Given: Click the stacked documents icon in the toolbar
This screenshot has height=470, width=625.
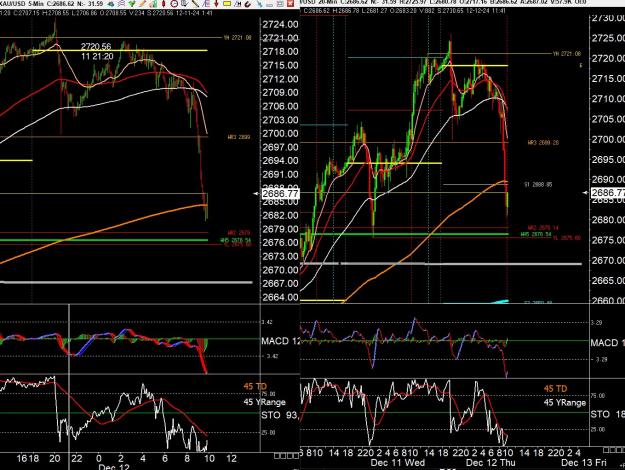Looking at the screenshot, I should (184, 4).
